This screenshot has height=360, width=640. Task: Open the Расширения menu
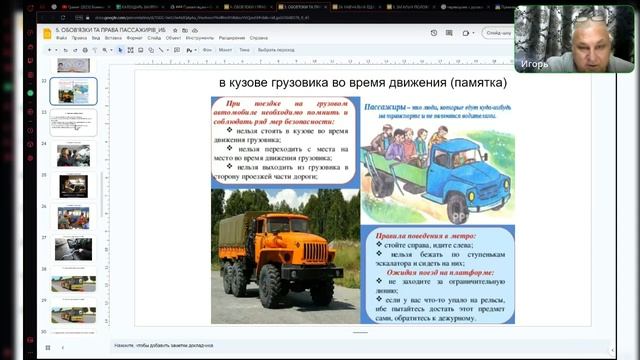(232, 38)
